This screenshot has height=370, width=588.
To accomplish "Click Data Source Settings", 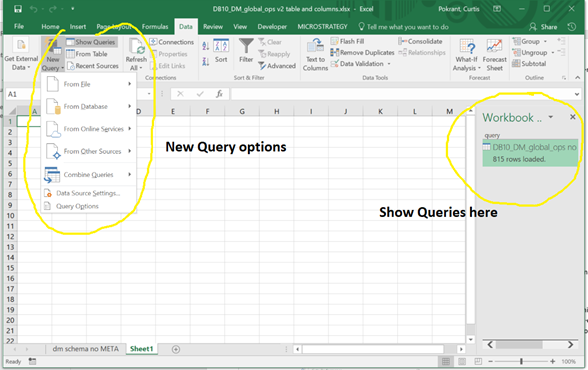I will 88,193.
